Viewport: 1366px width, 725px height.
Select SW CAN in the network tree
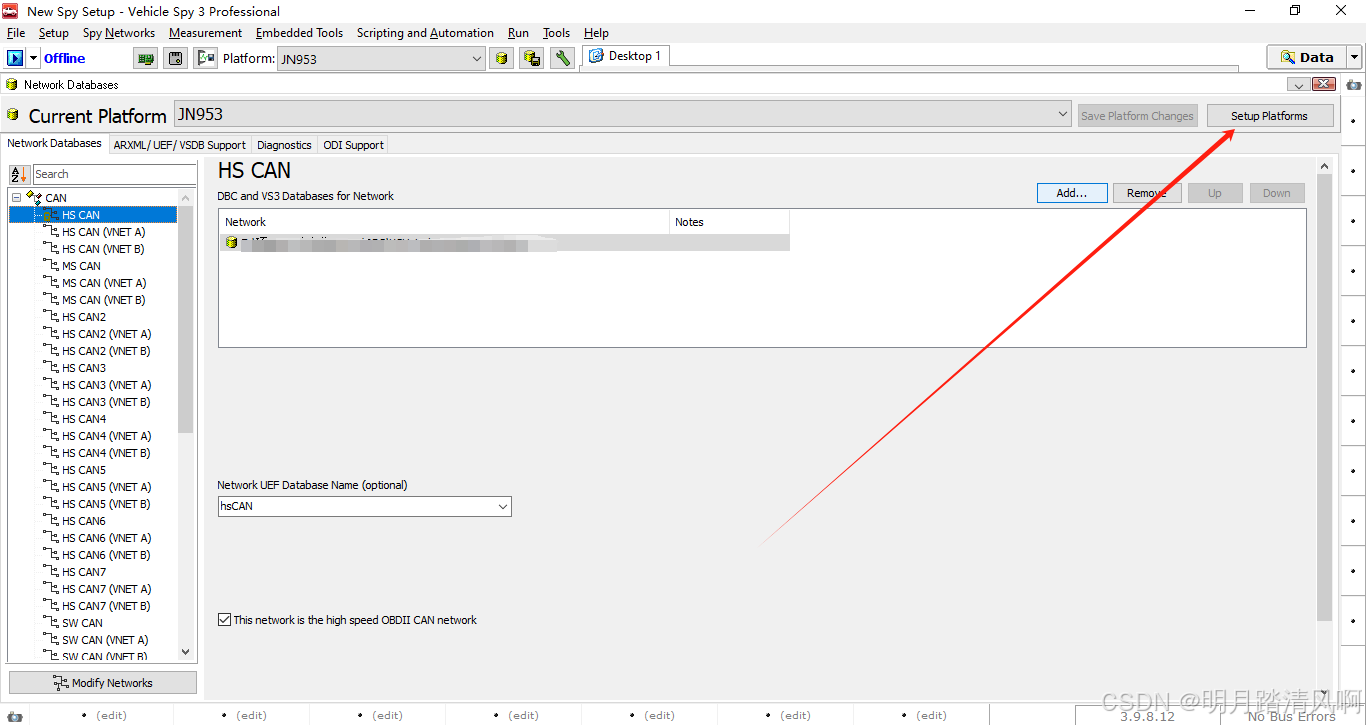(x=82, y=623)
